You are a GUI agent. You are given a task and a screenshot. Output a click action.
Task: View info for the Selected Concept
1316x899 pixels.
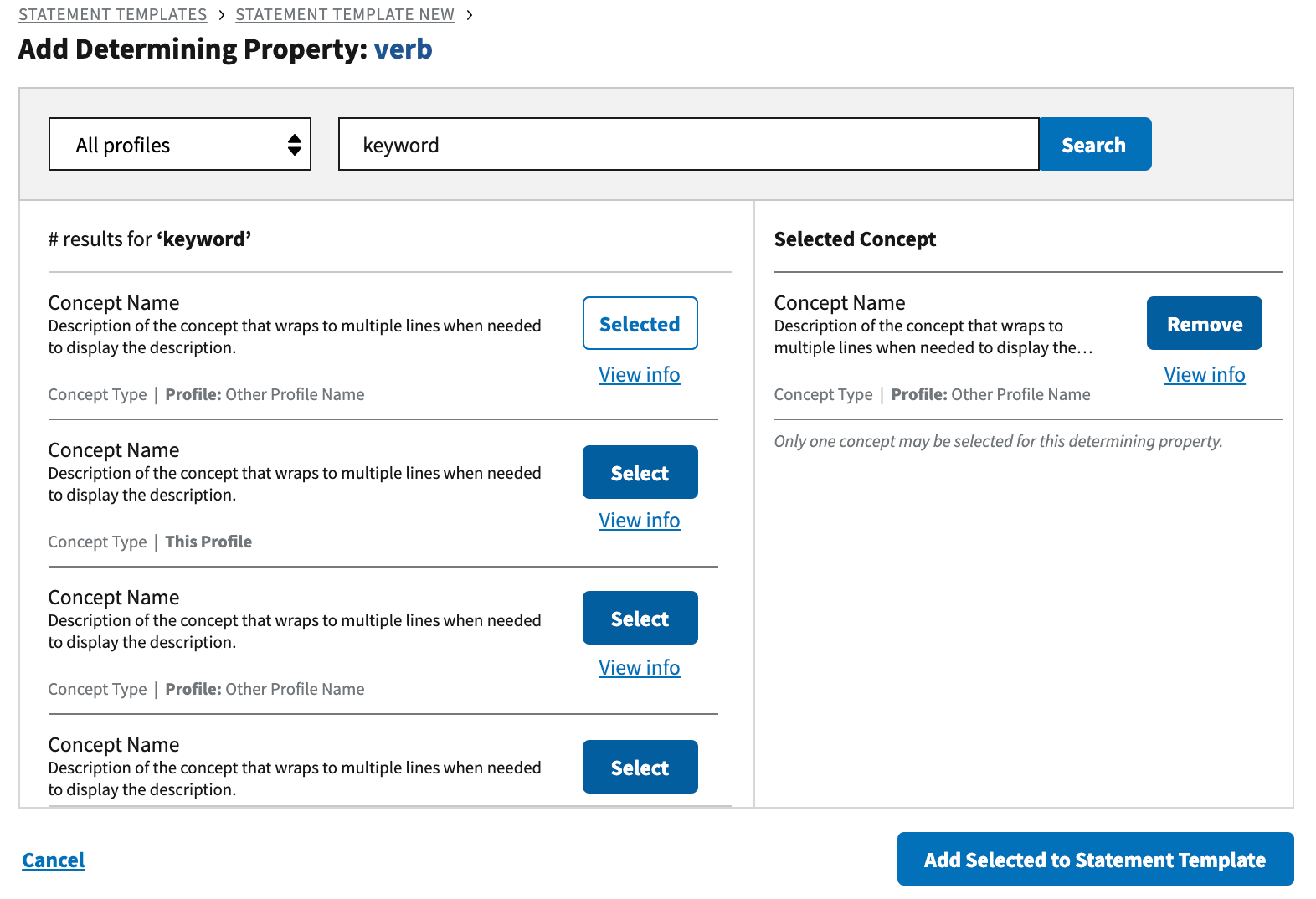1204,375
